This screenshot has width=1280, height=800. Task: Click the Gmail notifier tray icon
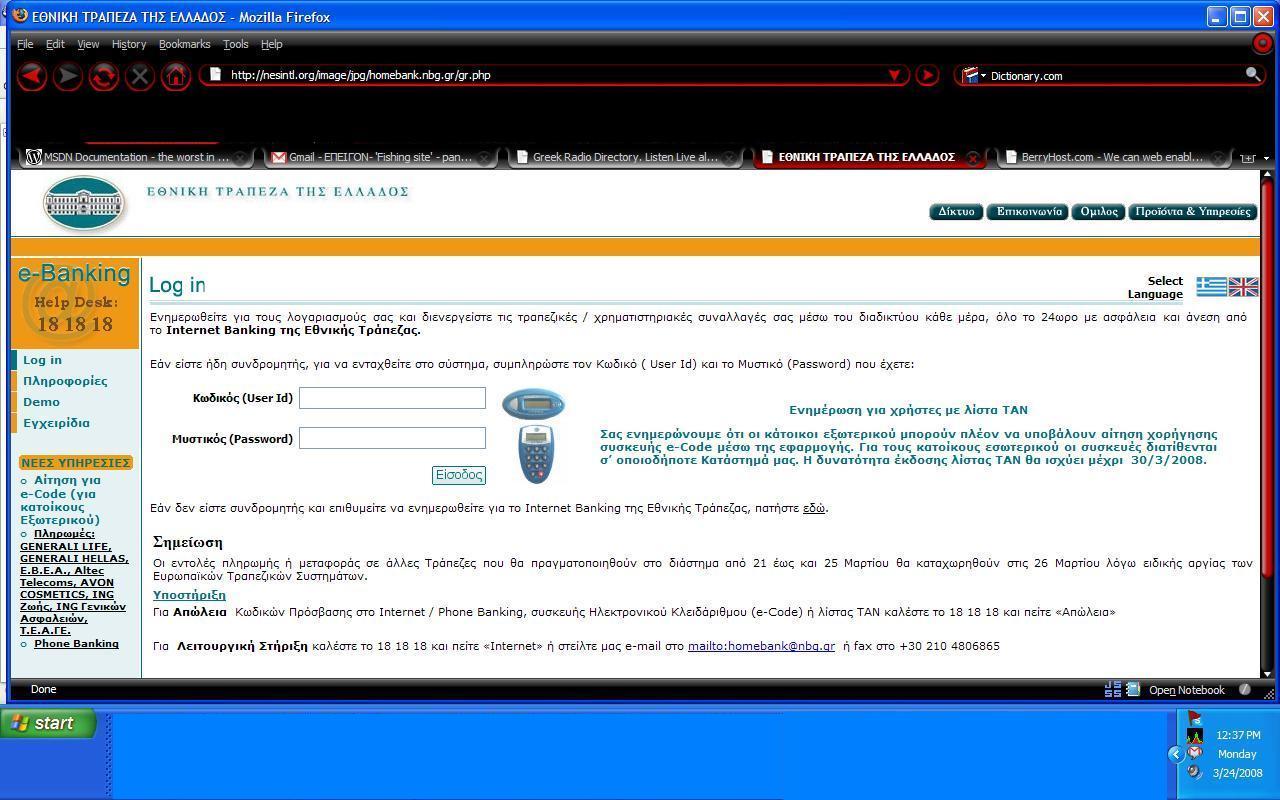pos(1194,753)
